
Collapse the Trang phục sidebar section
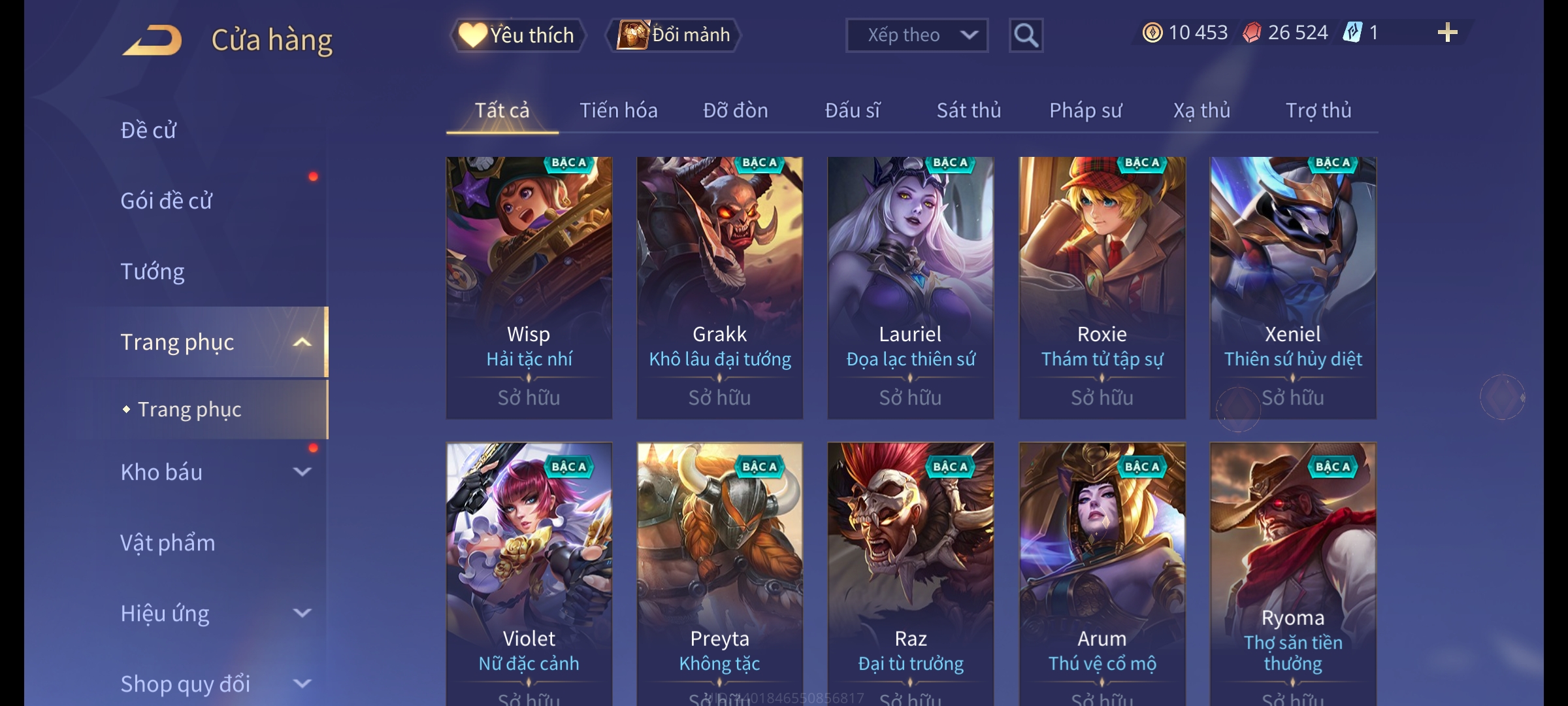click(x=302, y=342)
